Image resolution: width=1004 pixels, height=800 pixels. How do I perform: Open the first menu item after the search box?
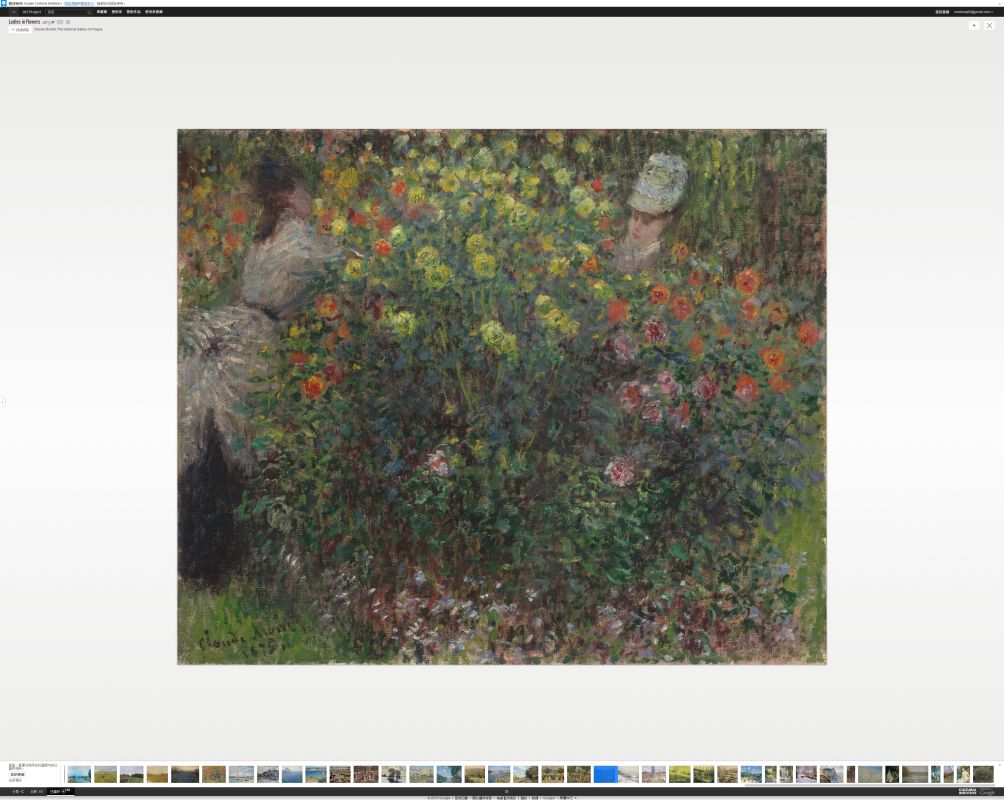click(x=102, y=12)
